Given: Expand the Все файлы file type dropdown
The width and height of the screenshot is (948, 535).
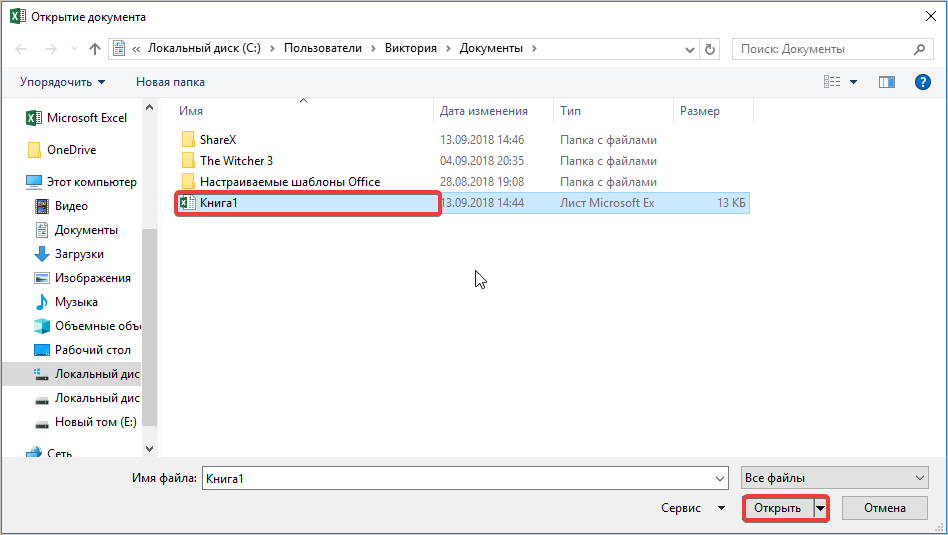Looking at the screenshot, I should pyautogui.click(x=835, y=478).
